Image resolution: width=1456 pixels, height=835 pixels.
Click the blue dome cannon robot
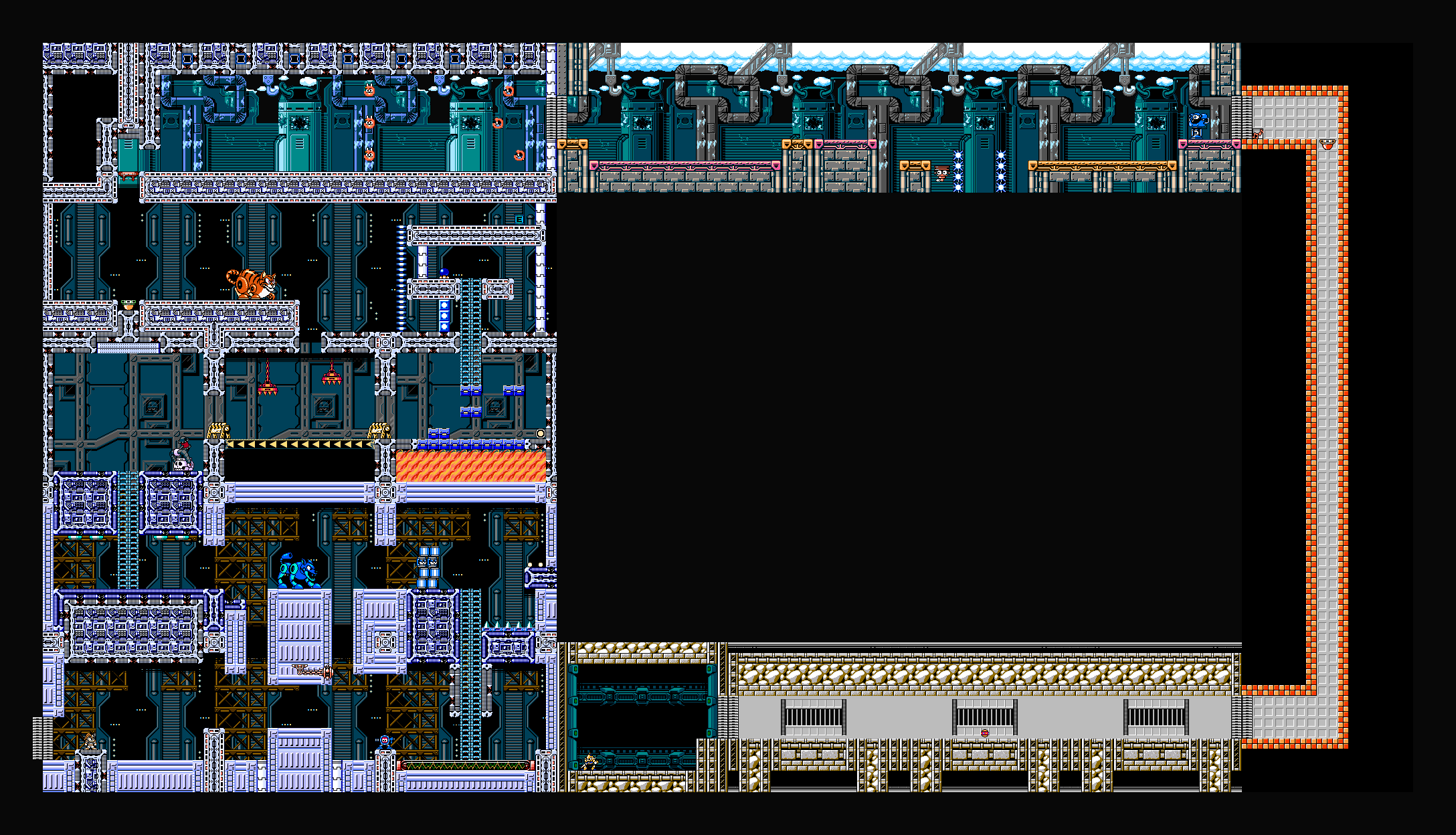click(x=1198, y=124)
